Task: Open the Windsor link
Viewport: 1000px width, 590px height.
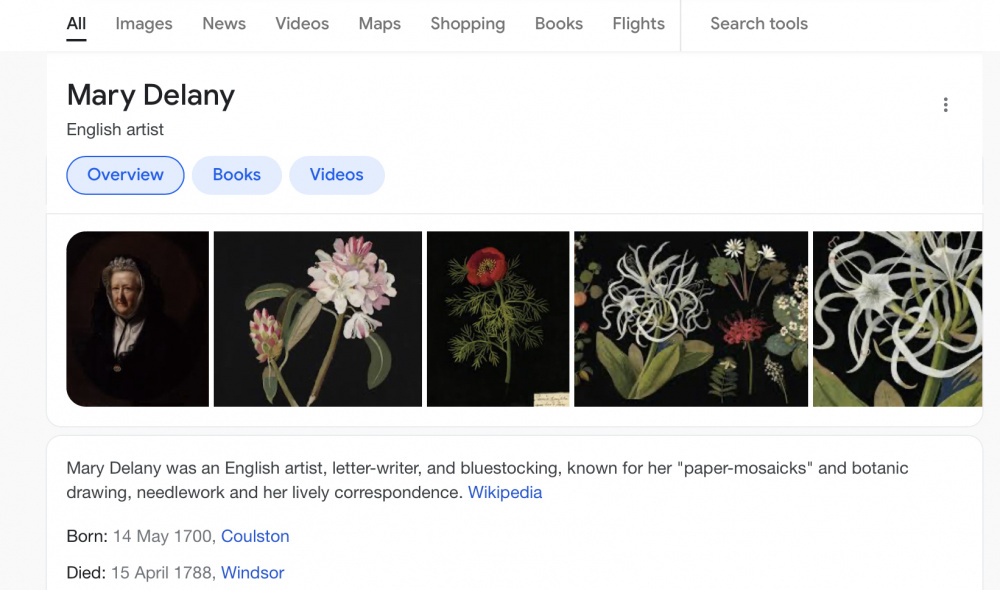Action: pos(253,572)
